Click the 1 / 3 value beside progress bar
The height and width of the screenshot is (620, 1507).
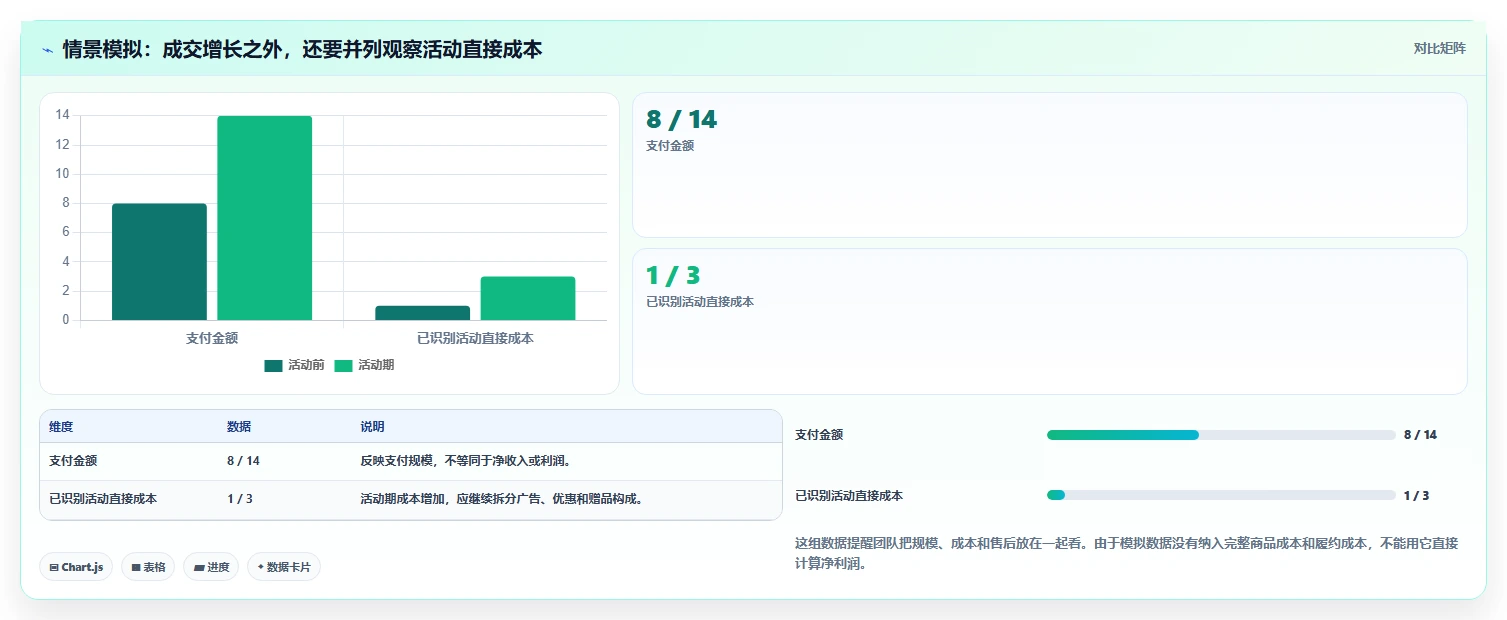(x=1416, y=495)
